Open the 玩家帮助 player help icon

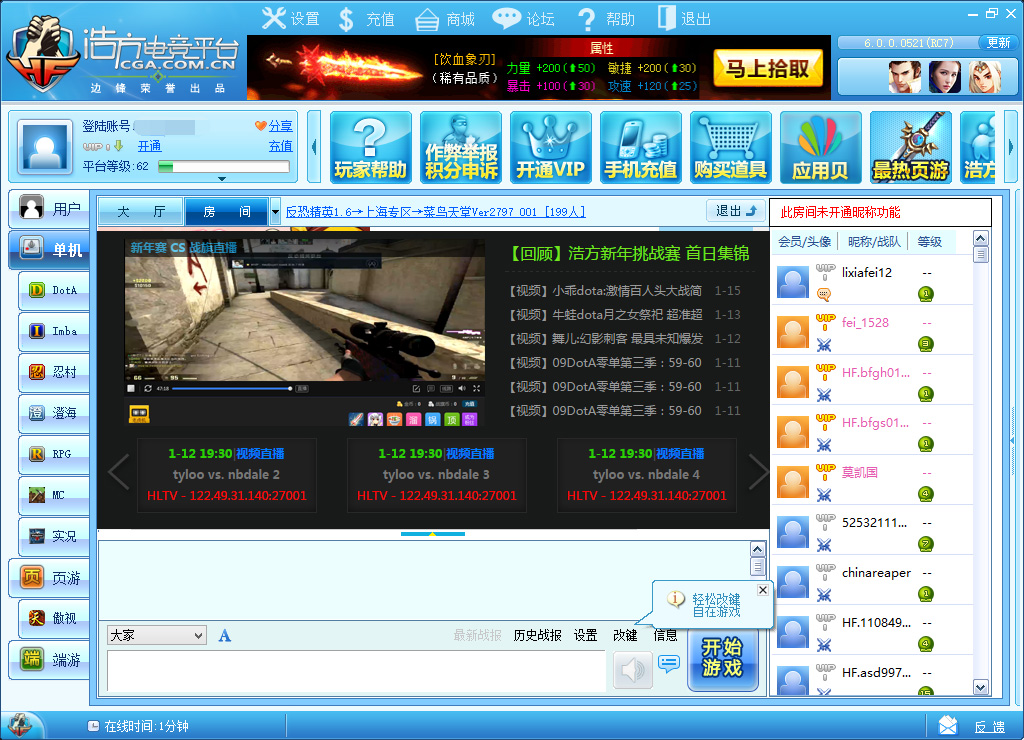370,147
